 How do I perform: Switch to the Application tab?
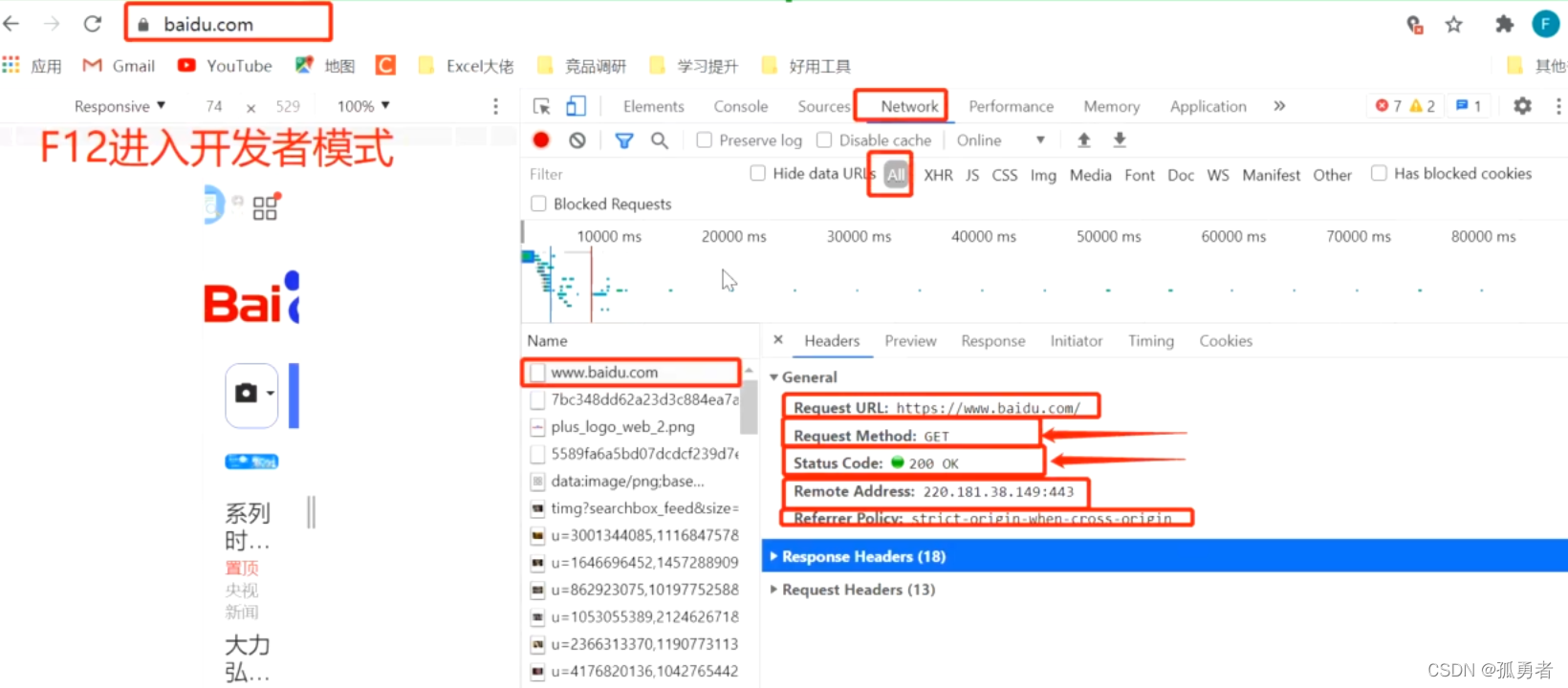pyautogui.click(x=1208, y=106)
